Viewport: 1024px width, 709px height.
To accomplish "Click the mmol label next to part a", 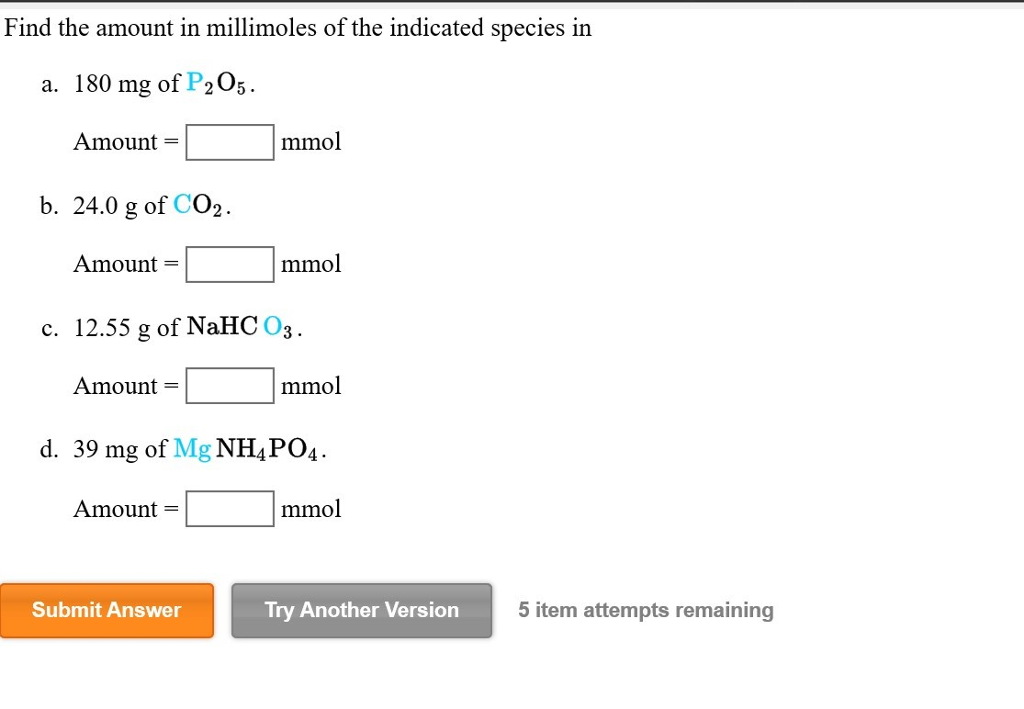I will coord(311,141).
